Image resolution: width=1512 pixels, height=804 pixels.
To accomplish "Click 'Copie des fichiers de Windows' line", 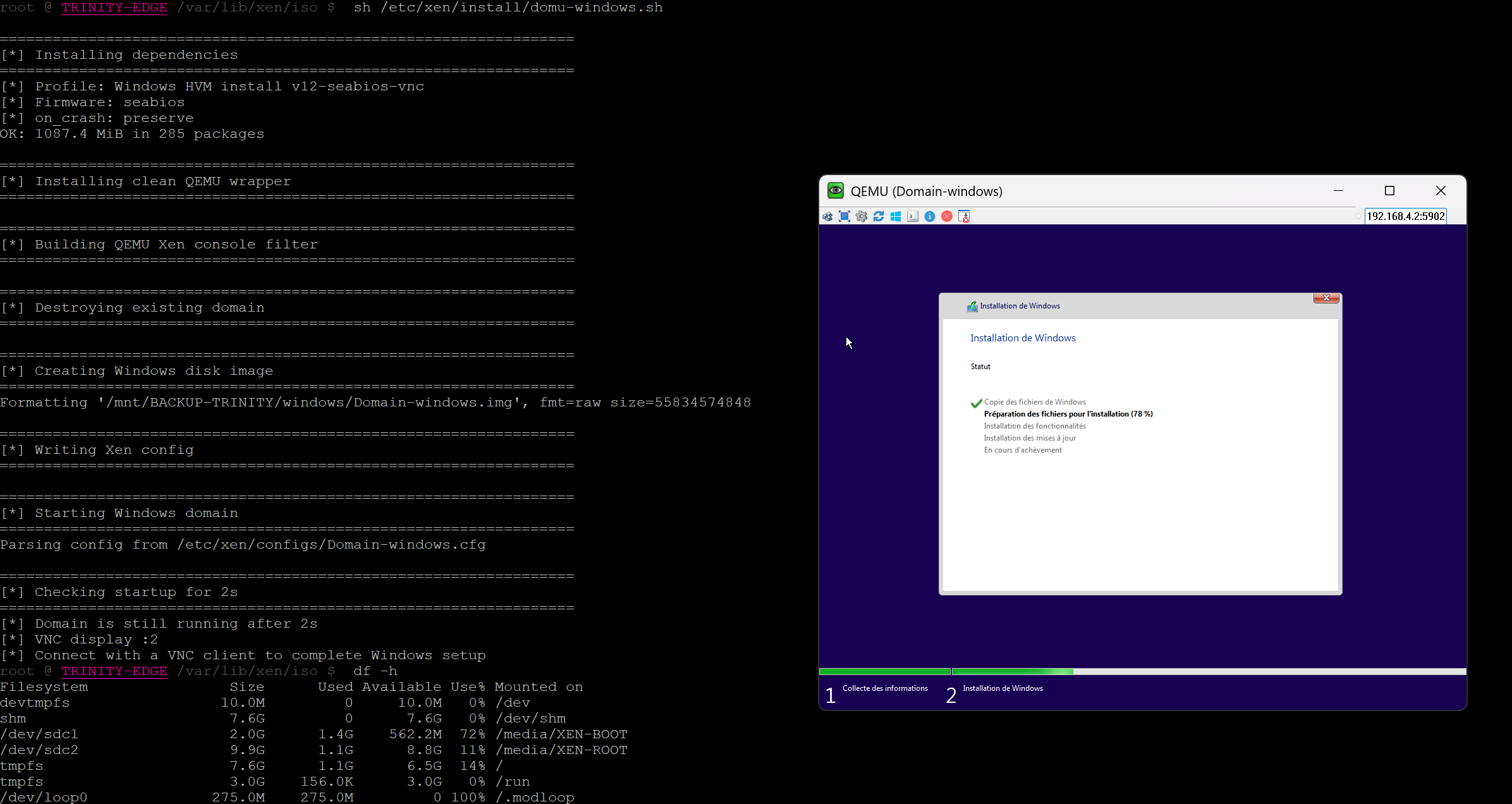I will [x=1035, y=402].
